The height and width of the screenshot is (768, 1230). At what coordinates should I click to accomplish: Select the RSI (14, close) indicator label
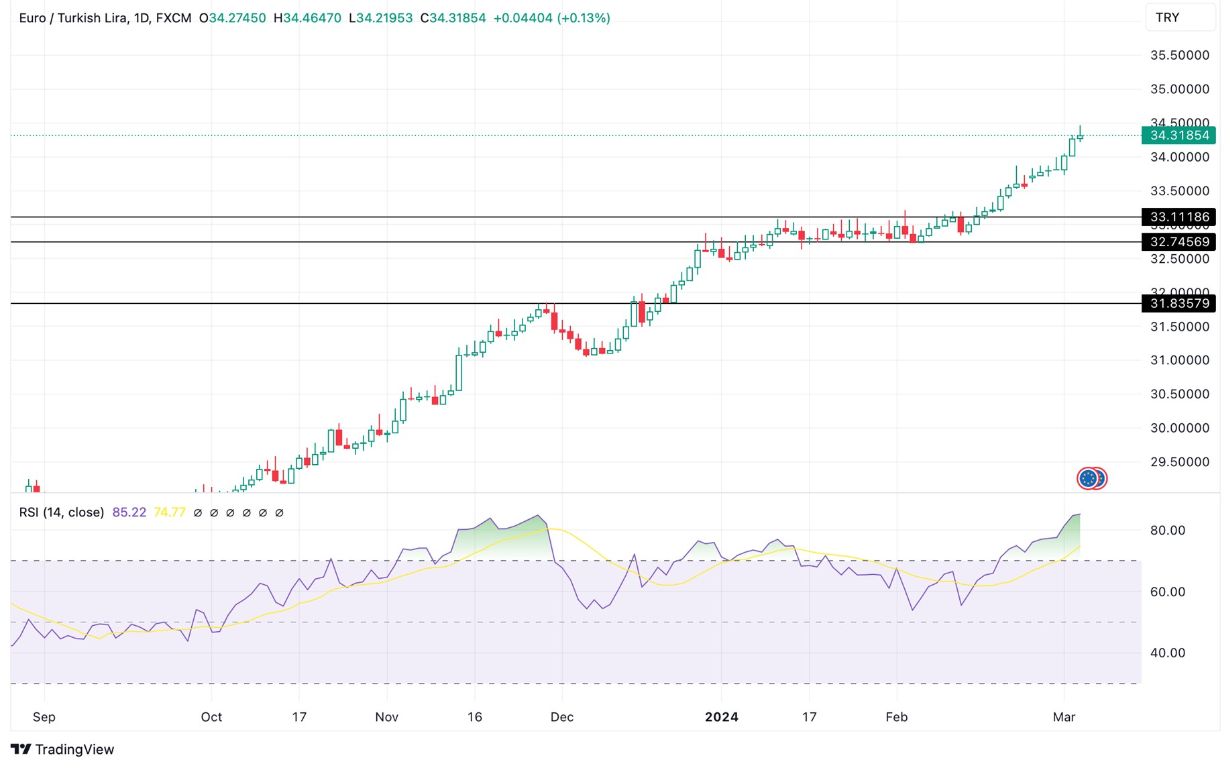coord(60,512)
